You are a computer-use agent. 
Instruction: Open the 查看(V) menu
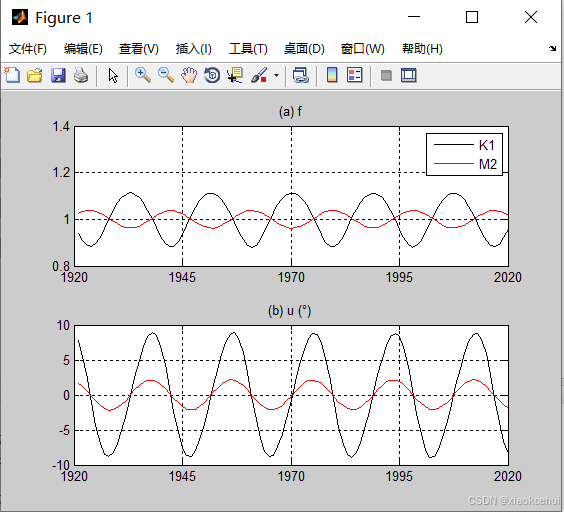[139, 49]
